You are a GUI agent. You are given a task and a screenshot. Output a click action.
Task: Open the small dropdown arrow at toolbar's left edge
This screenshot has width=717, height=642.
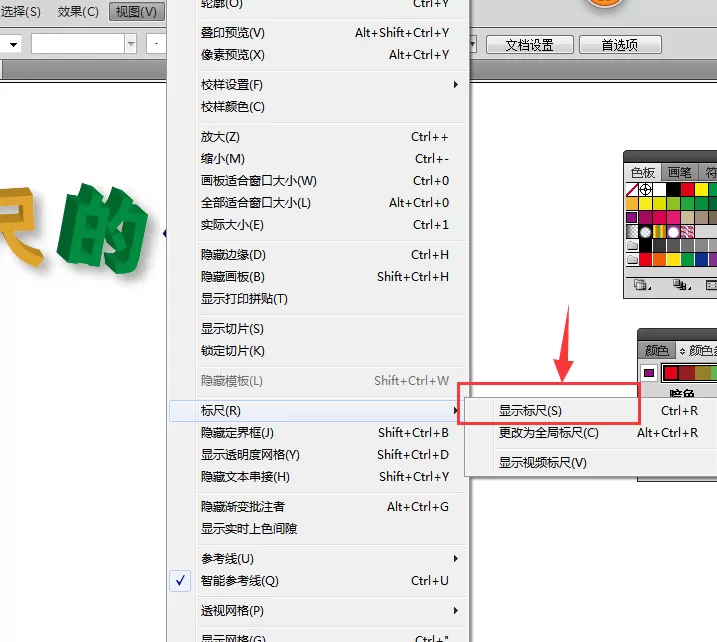[x=13, y=44]
